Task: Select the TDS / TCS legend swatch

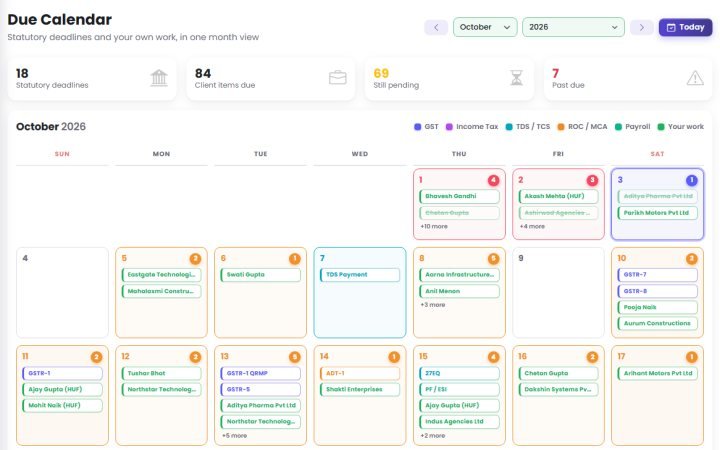Action: (x=509, y=127)
